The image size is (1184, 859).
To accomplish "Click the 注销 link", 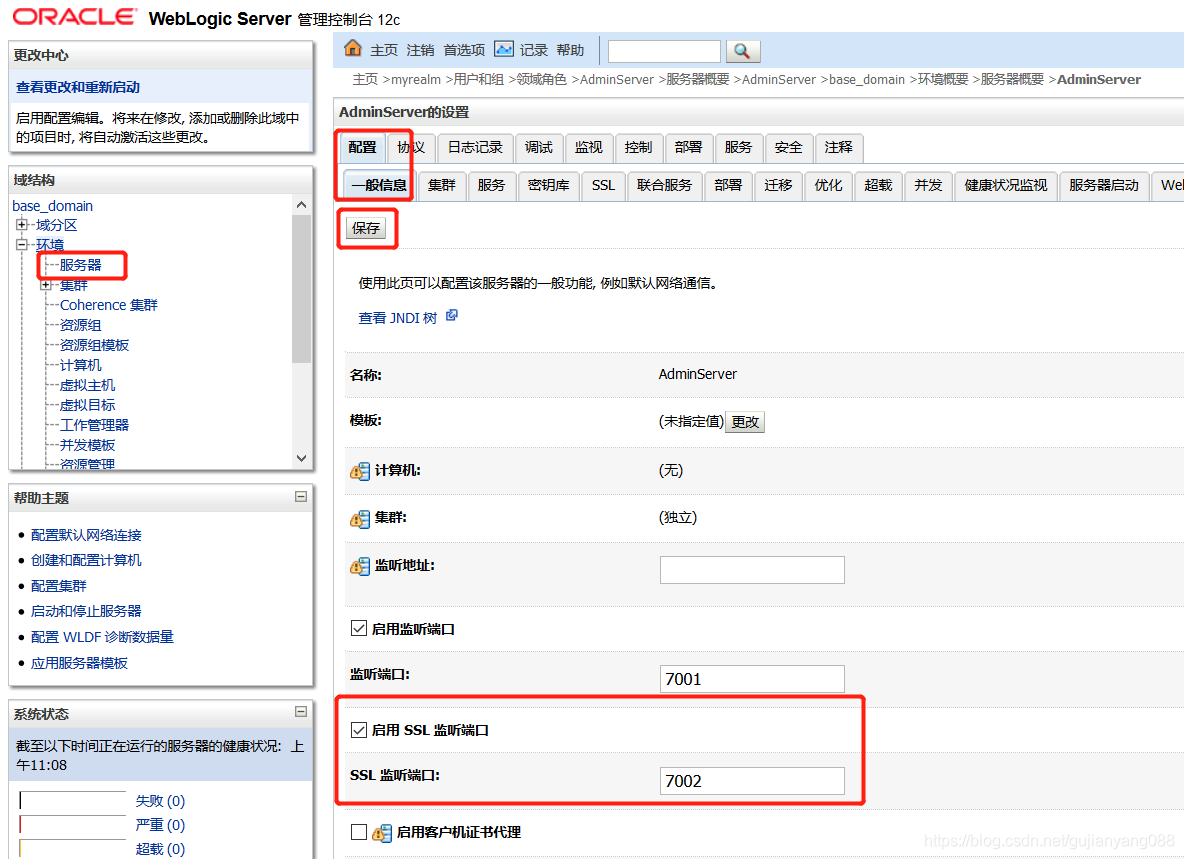I will coord(421,51).
